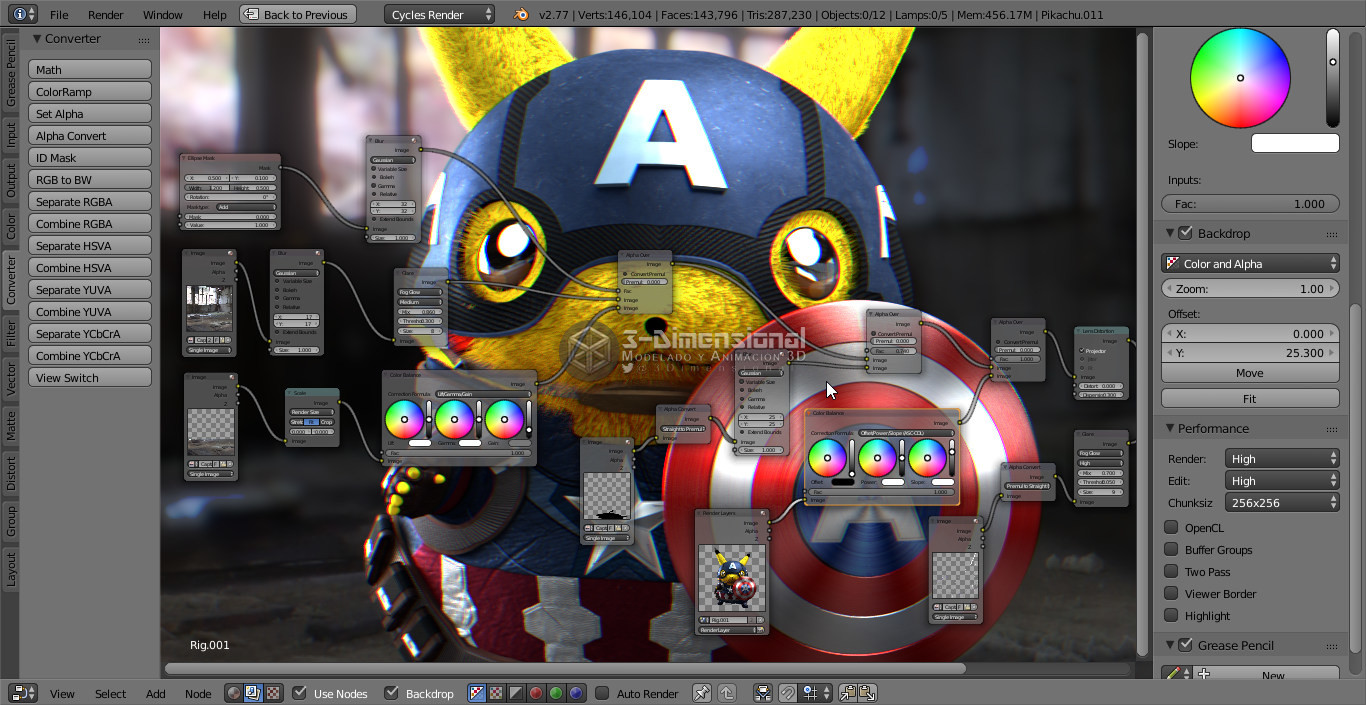Enable the Highlight checkbox
This screenshot has height=705, width=1366.
click(1171, 615)
